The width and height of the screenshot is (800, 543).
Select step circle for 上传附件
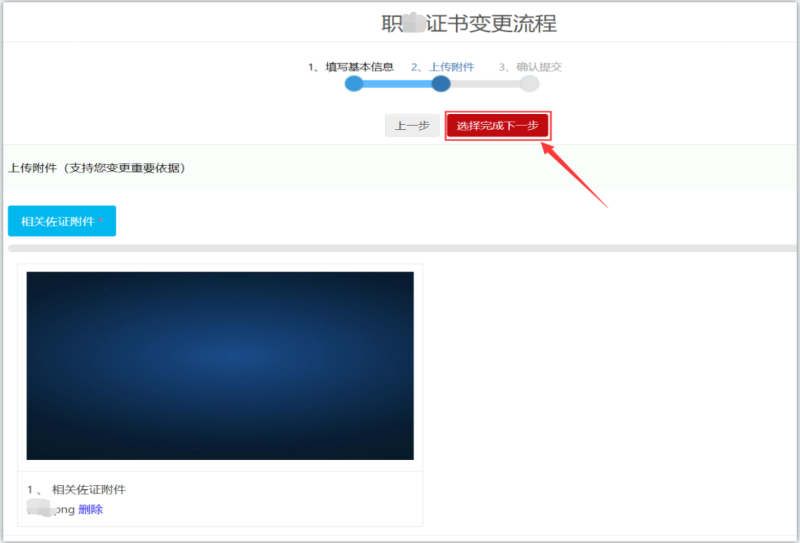tap(440, 83)
